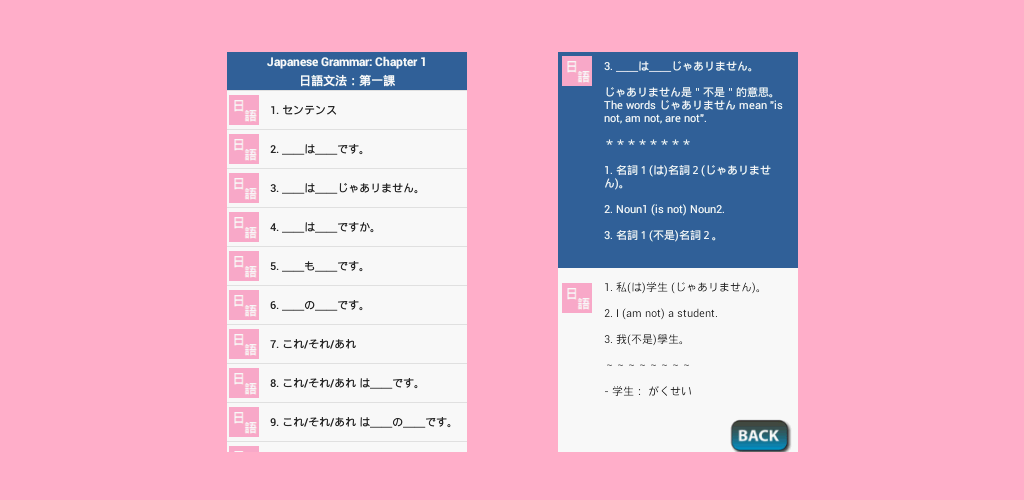
Task: Click the icon beside lesson 7 これ/それ/あれ
Action: click(x=244, y=344)
